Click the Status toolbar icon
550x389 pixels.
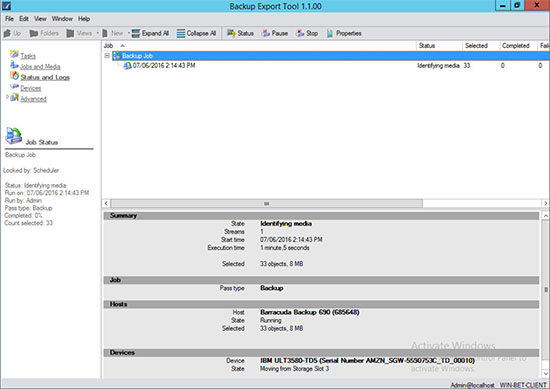click(240, 33)
